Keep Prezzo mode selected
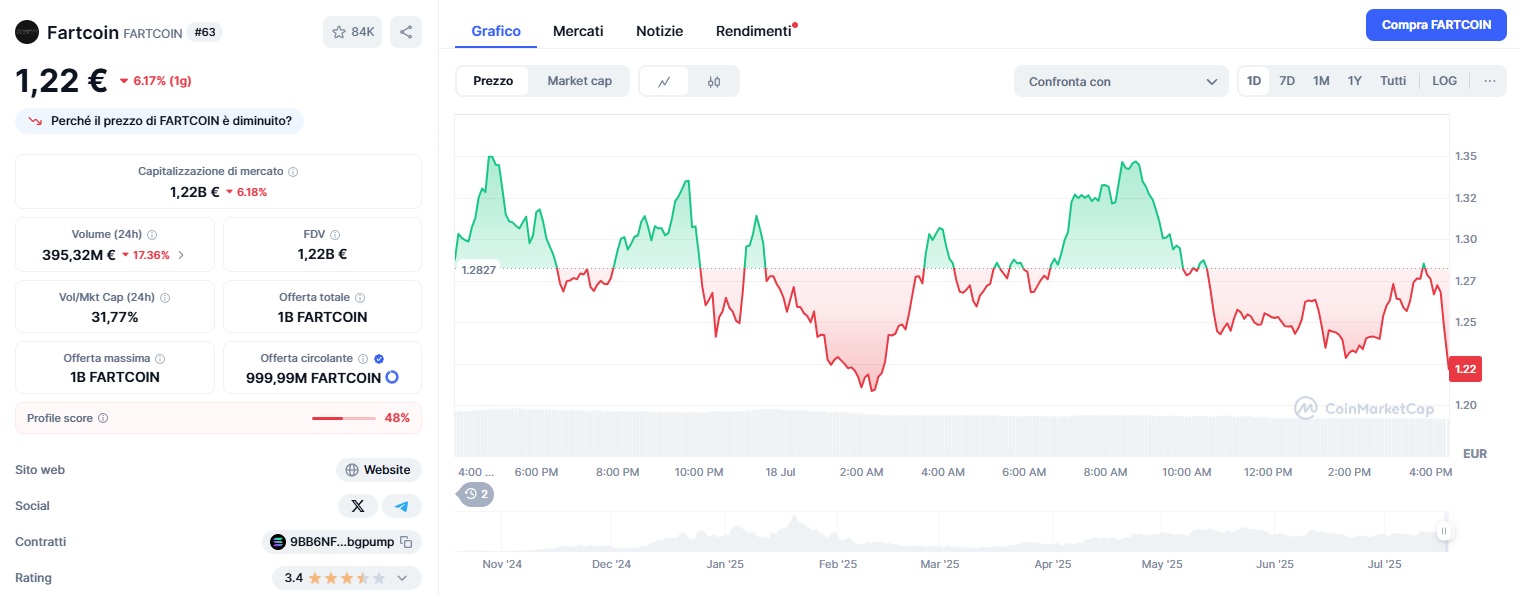The height and width of the screenshot is (595, 1519). pos(493,80)
